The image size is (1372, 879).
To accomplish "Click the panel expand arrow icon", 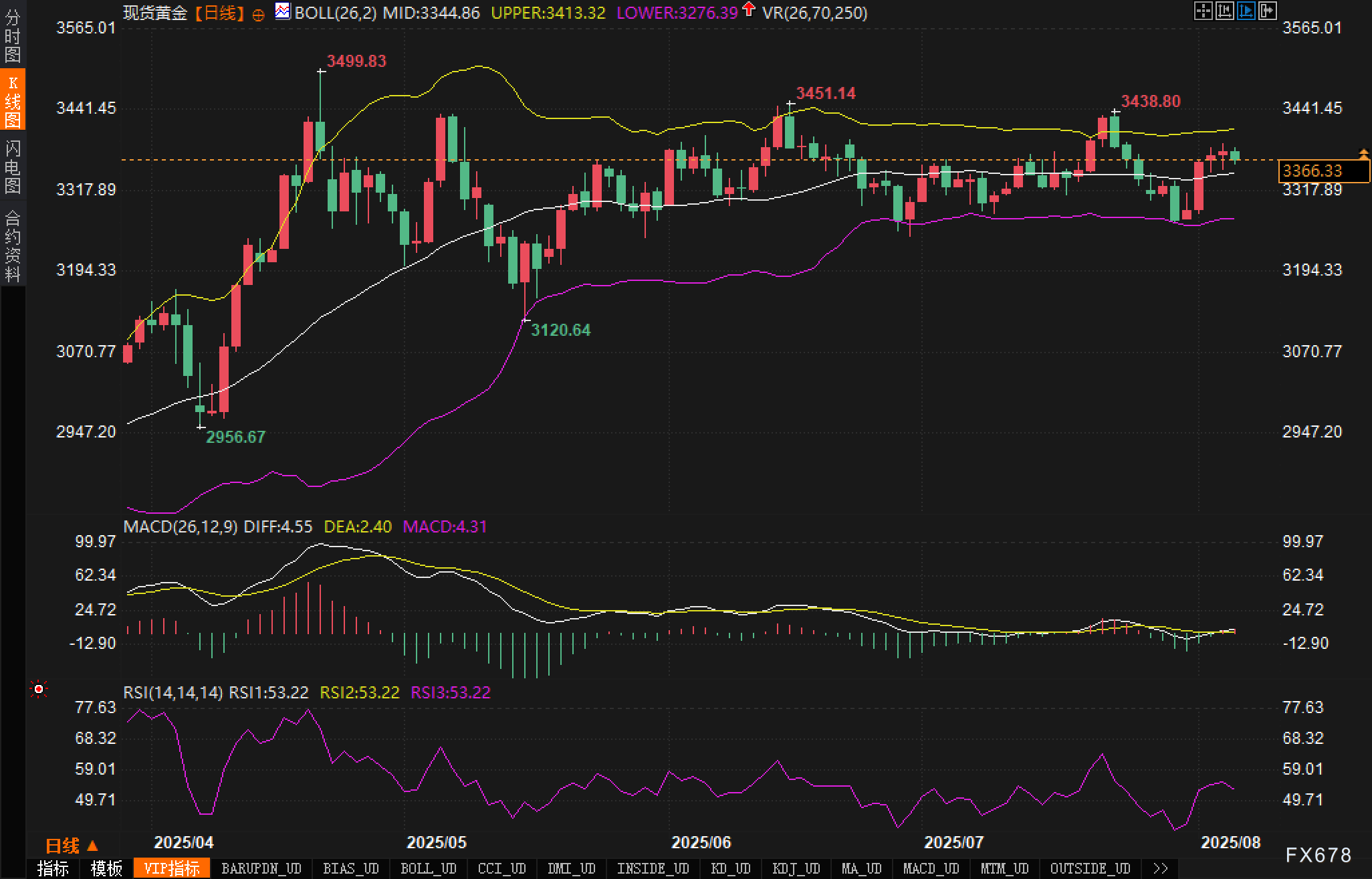I will (x=1267, y=11).
